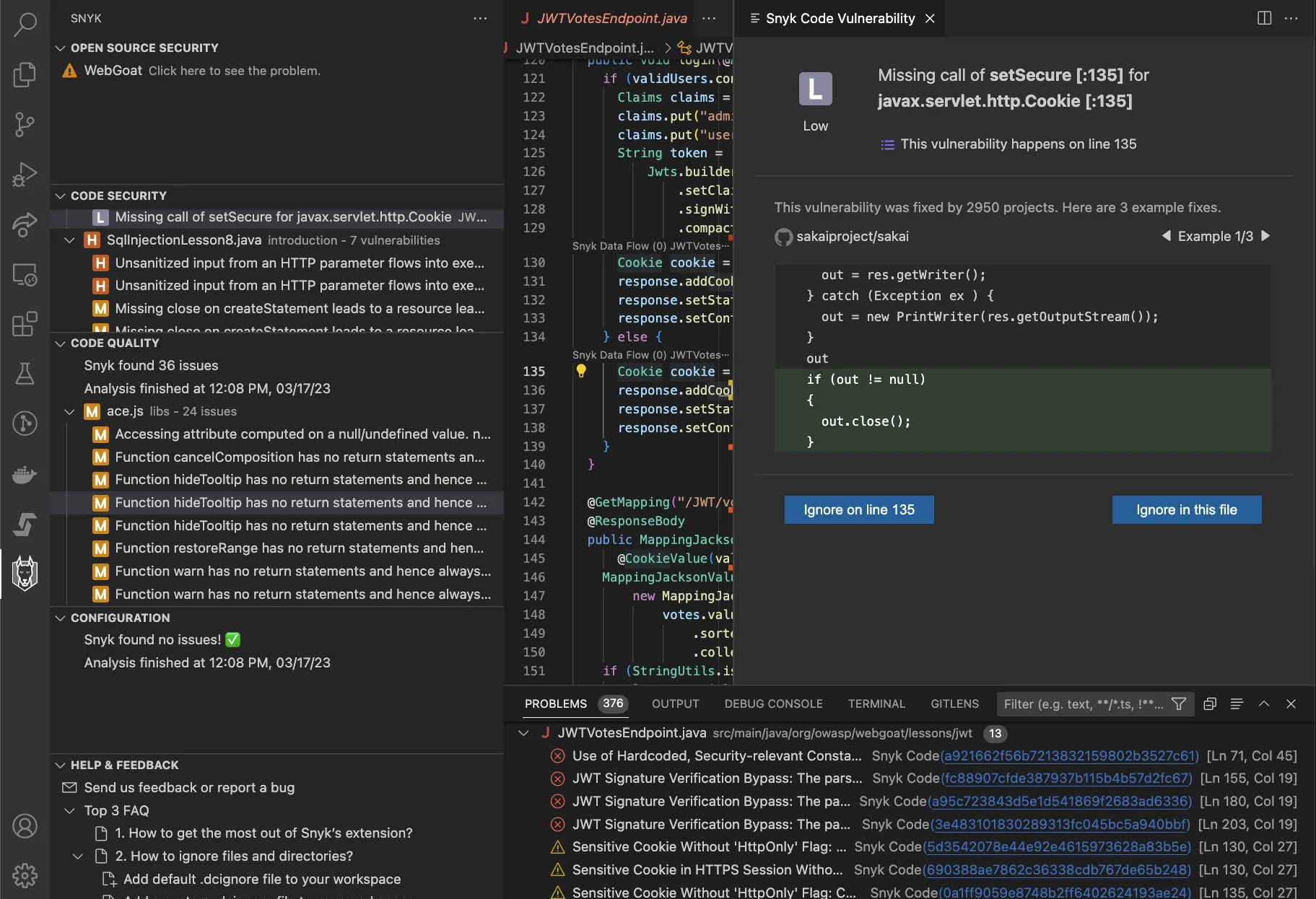
Task: Open the Source Control view
Action: tap(25, 124)
